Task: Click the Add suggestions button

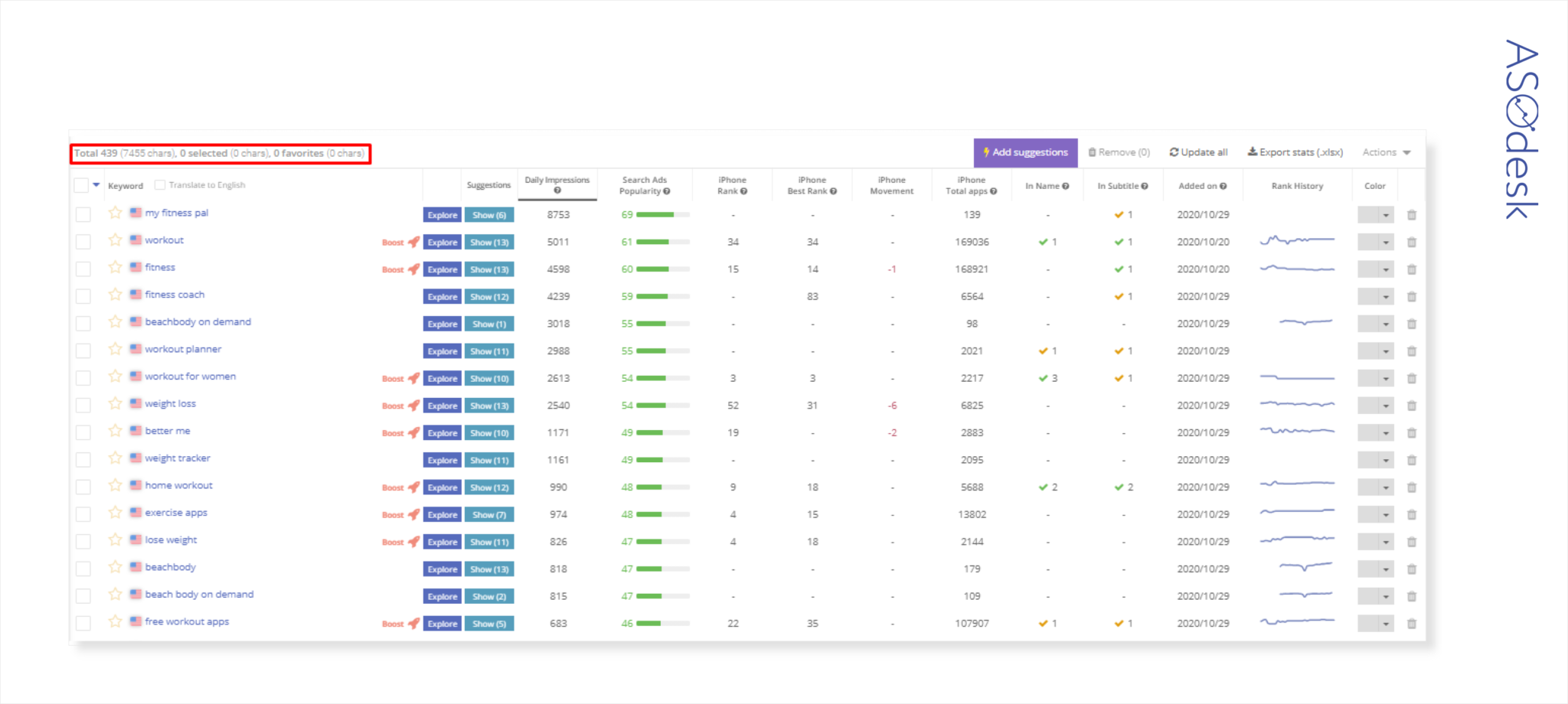Action: (x=1025, y=152)
